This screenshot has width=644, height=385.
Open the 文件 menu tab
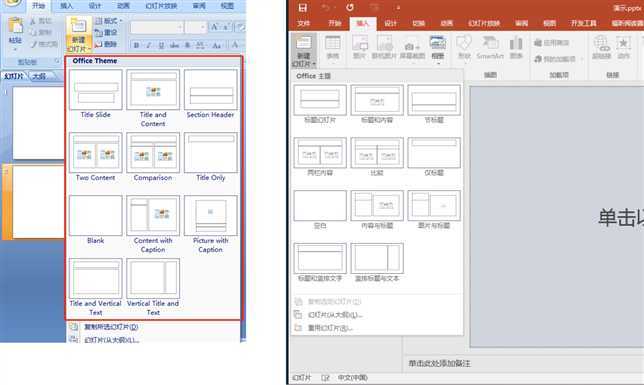click(x=304, y=23)
